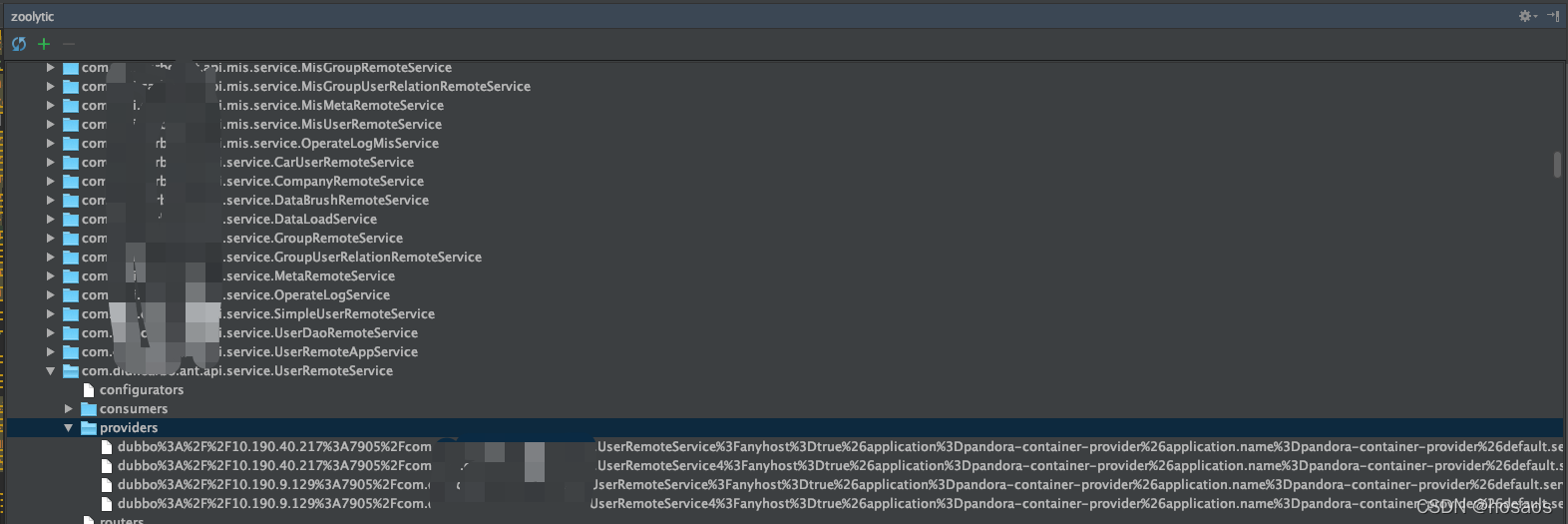Viewport: 1568px width, 524px height.
Task: Select first dubbo 10.190.40.217 UserRemoteService provider URL
Action: pos(840,447)
